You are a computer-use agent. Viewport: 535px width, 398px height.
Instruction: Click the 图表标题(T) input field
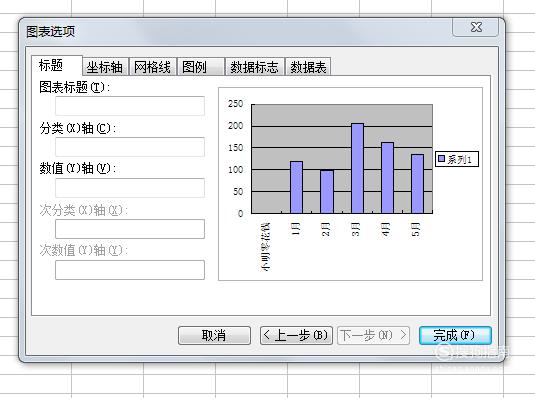[x=130, y=106]
